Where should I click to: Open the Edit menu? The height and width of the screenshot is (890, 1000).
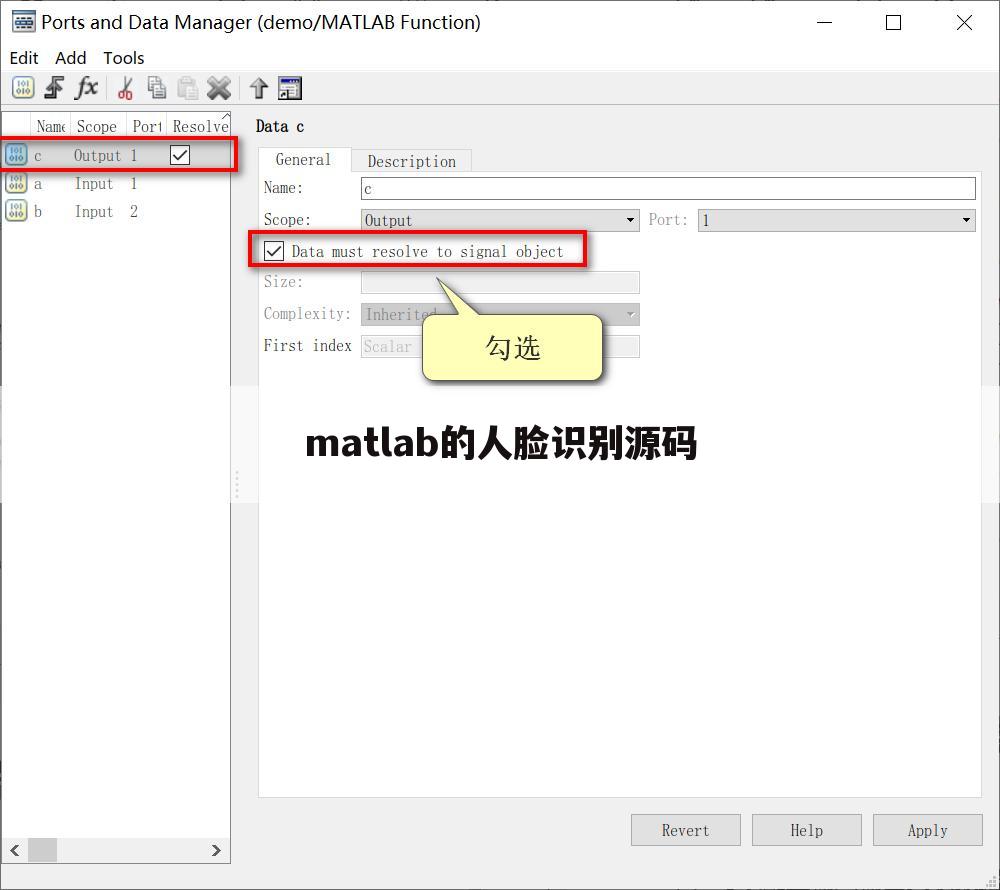pyautogui.click(x=24, y=58)
